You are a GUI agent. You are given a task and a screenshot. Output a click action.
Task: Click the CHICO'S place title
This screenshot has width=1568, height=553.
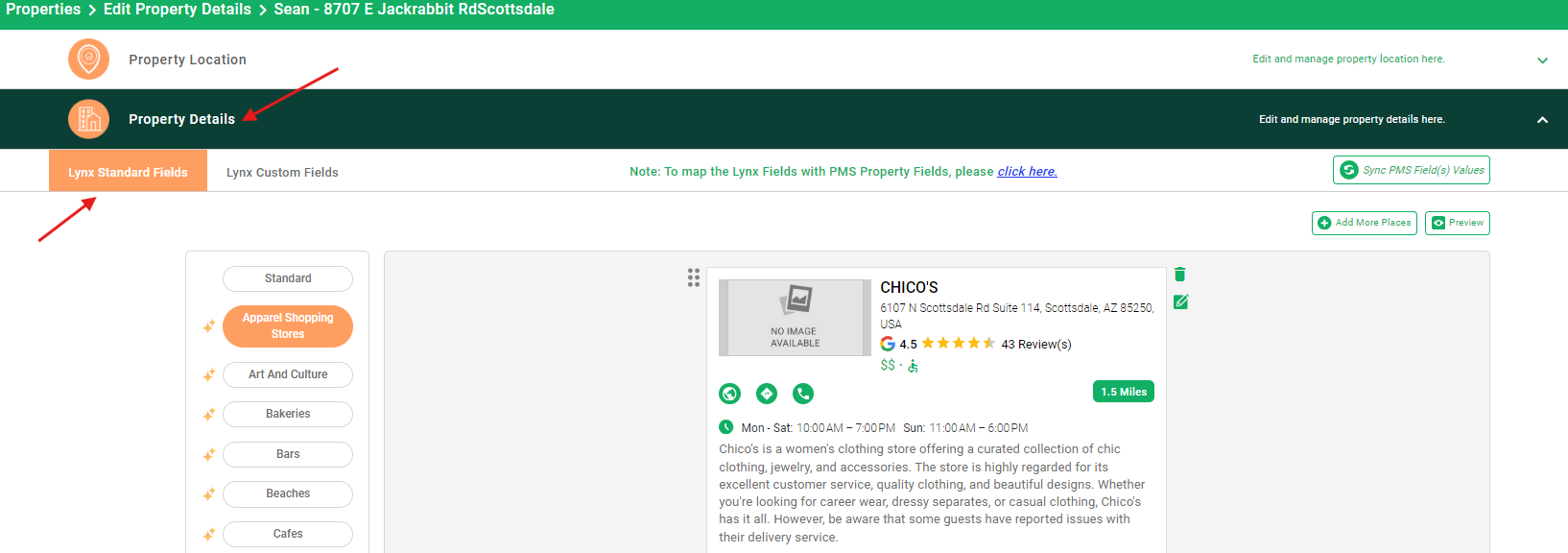[909, 287]
